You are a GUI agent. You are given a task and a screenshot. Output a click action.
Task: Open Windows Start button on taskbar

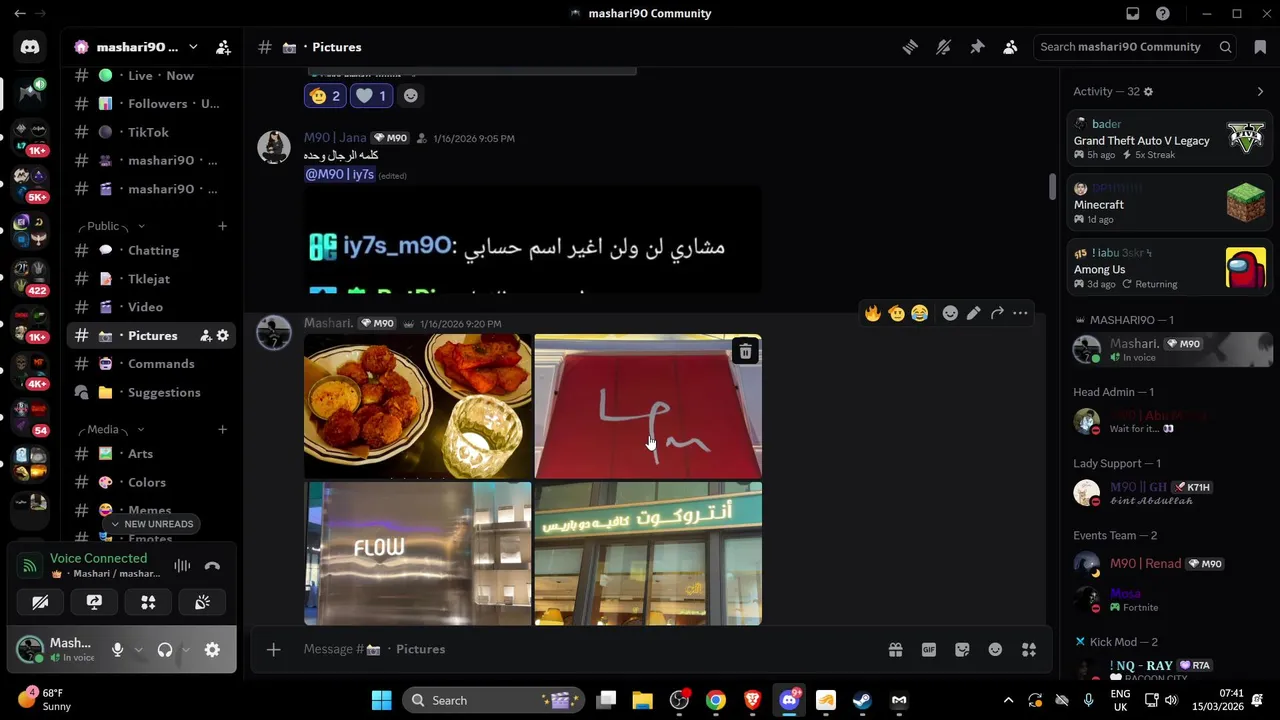[x=382, y=700]
